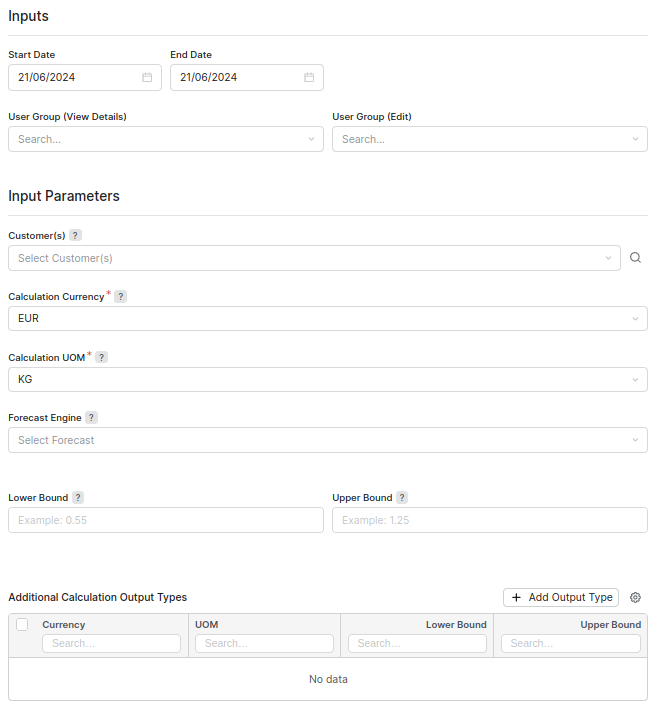Open the Select Forecast dropdown
The height and width of the screenshot is (716, 666).
327,440
